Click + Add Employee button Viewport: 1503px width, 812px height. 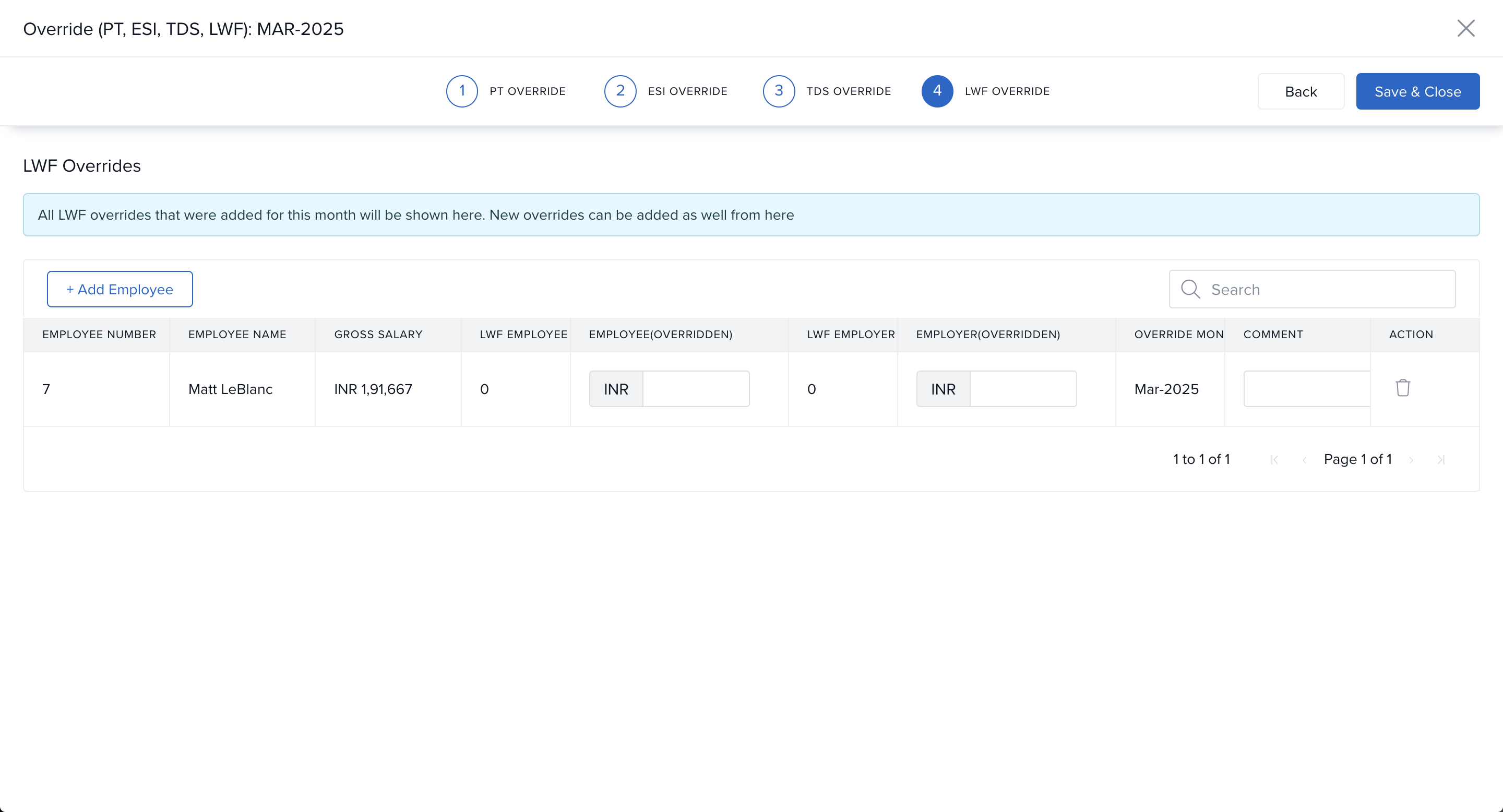pyautogui.click(x=120, y=289)
